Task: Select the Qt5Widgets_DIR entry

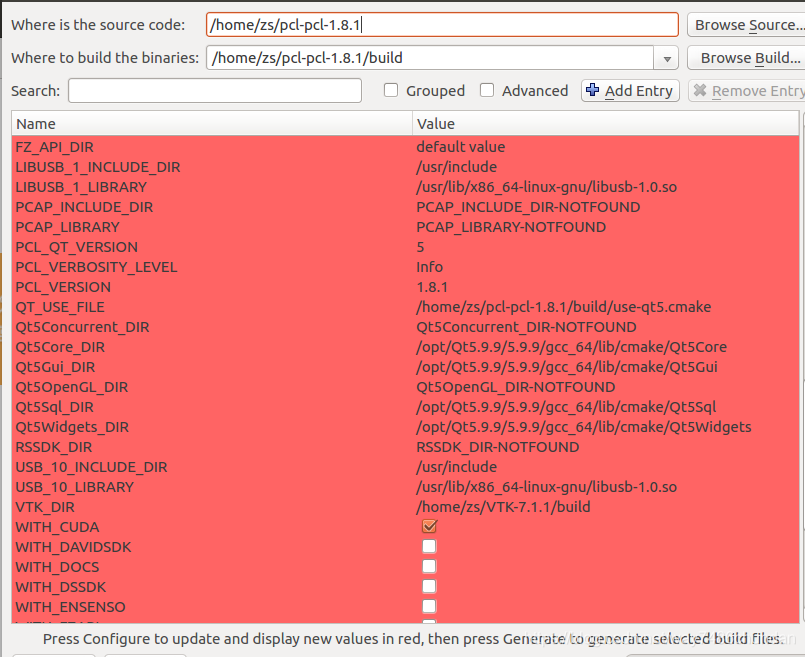Action: coord(72,427)
